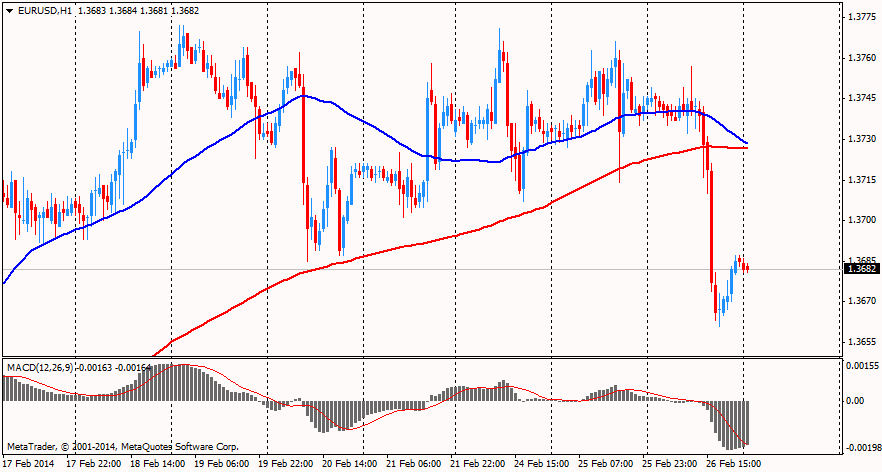Select the open value 1.3683 in header
Screen dimensions: 882x472
click(92, 11)
